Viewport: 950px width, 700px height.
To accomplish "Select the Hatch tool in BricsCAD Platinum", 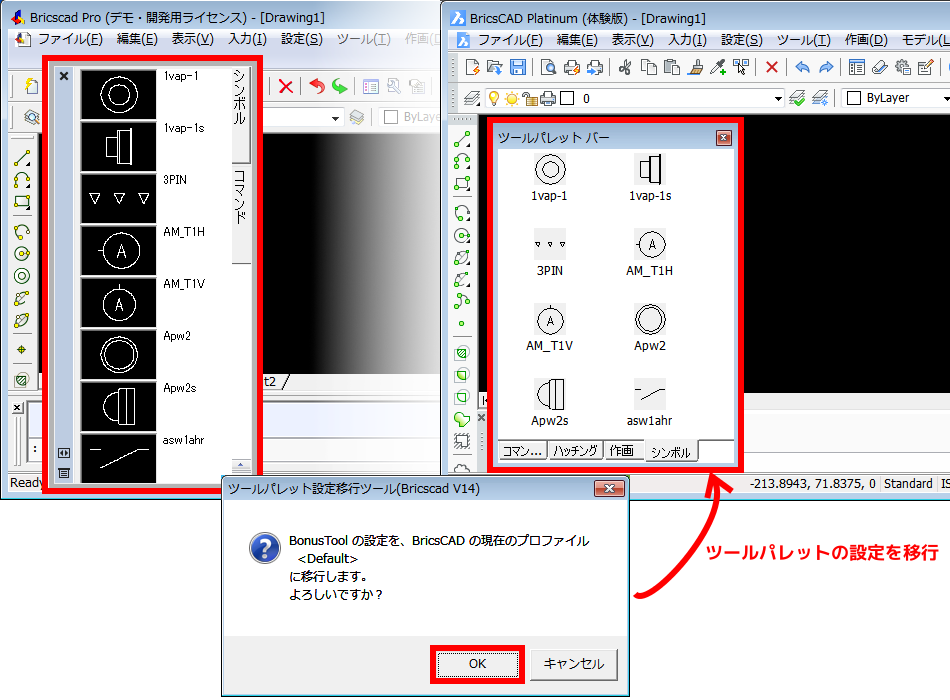I will (x=462, y=353).
